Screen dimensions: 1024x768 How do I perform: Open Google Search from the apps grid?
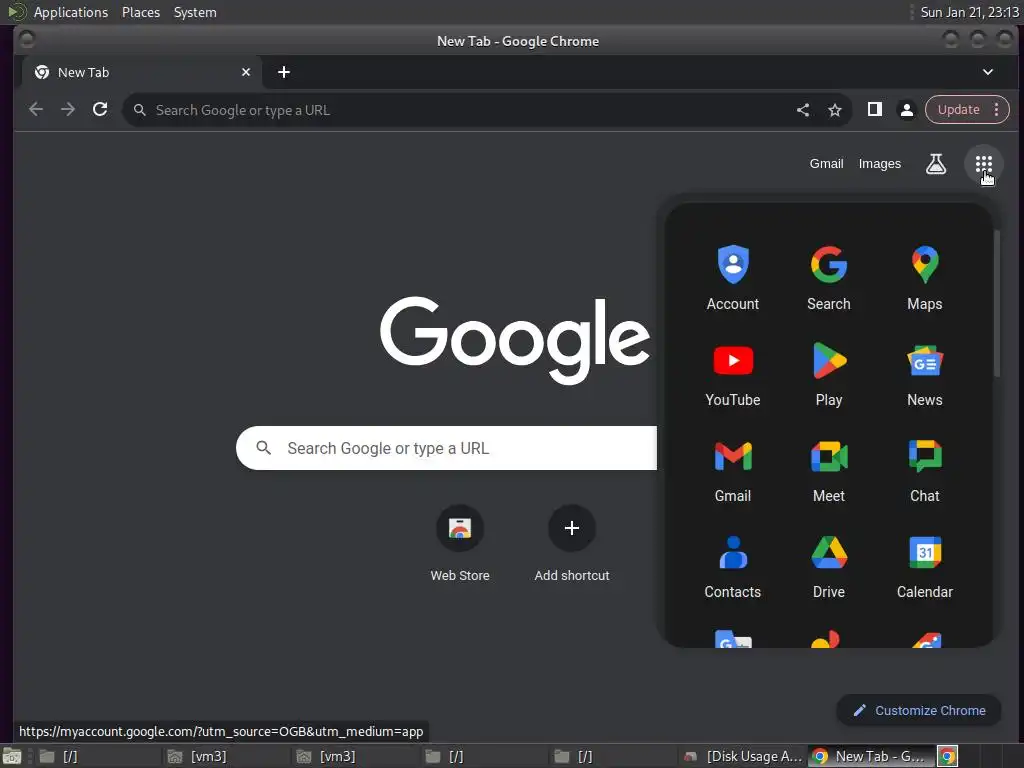829,278
